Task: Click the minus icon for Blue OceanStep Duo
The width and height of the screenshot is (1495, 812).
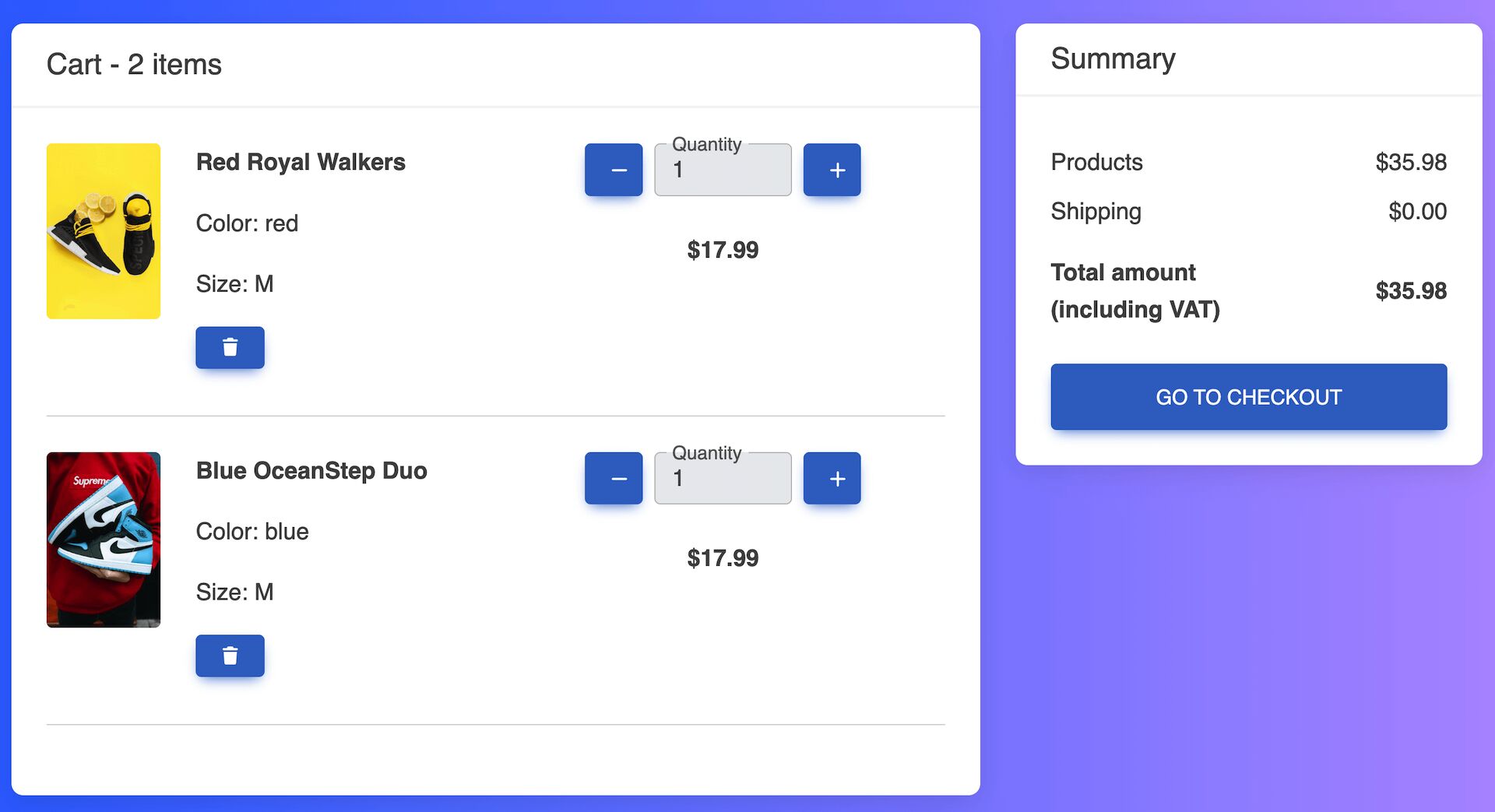Action: [x=614, y=477]
